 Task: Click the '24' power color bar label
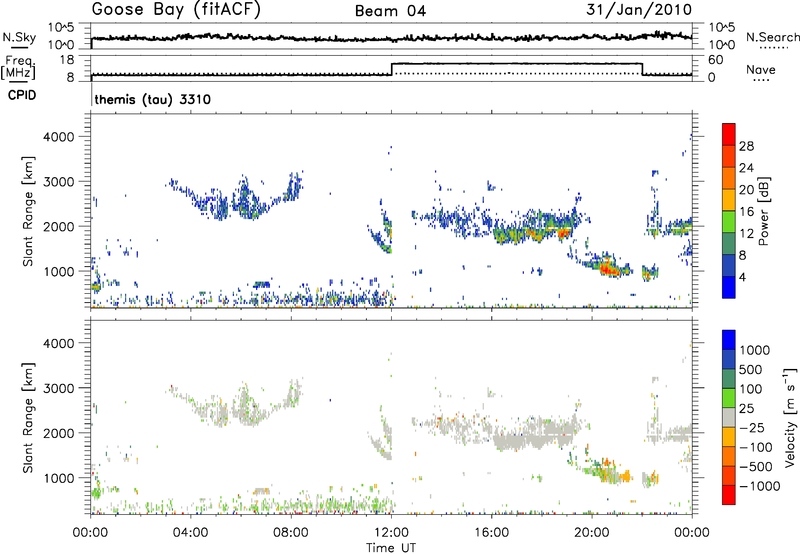746,168
